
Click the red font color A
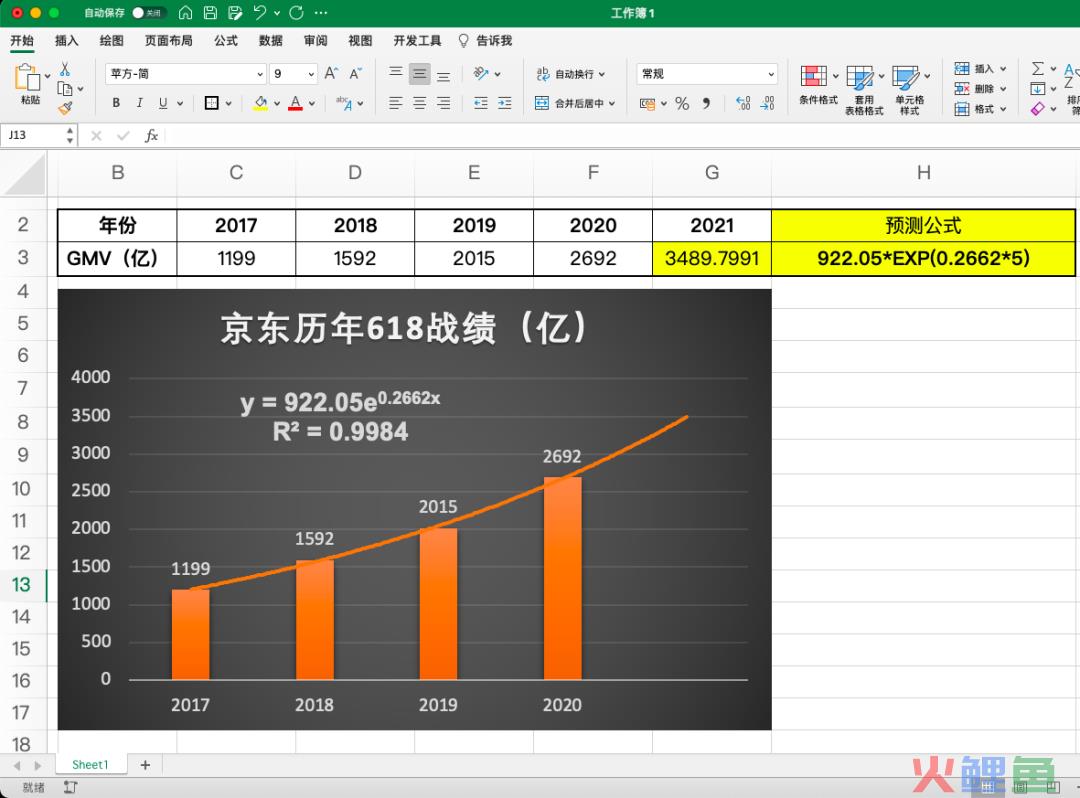(295, 103)
